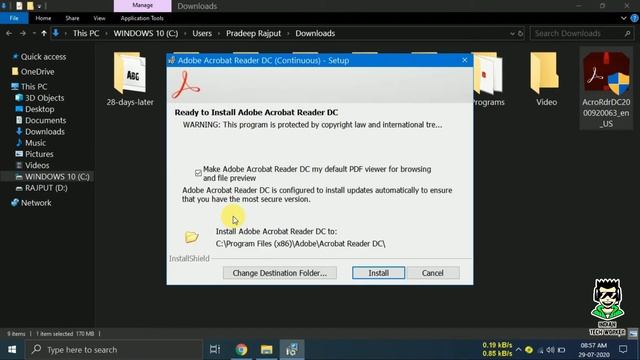The height and width of the screenshot is (360, 640).
Task: Open Downloads in sidebar
Action: [x=44, y=131]
